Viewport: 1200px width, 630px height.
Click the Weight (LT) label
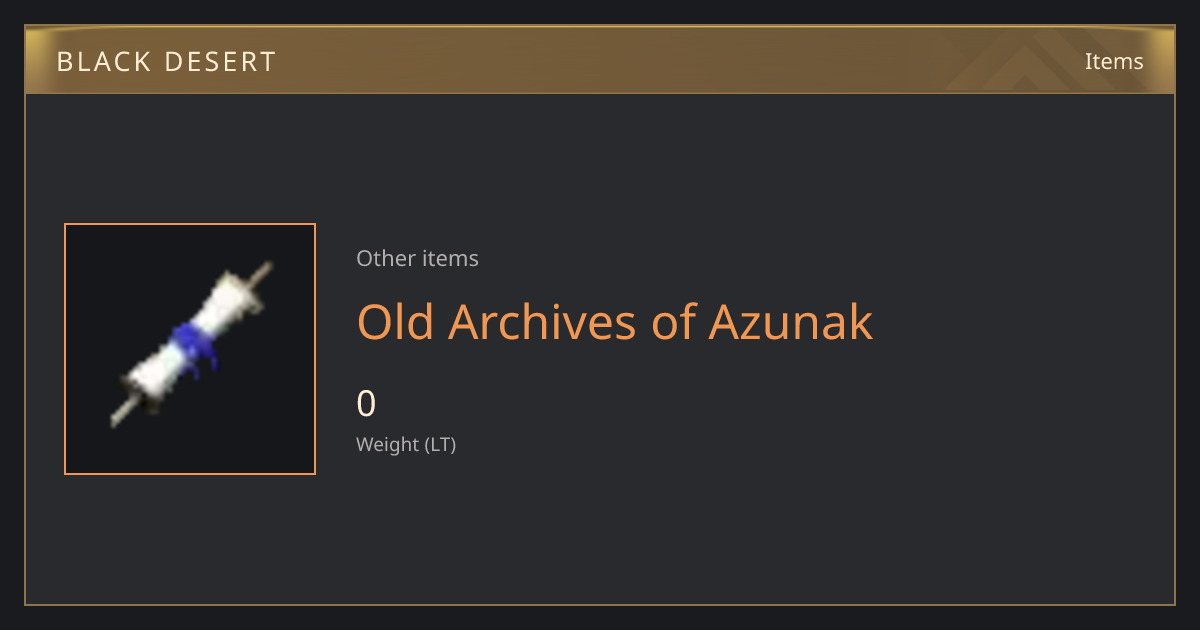(406, 445)
